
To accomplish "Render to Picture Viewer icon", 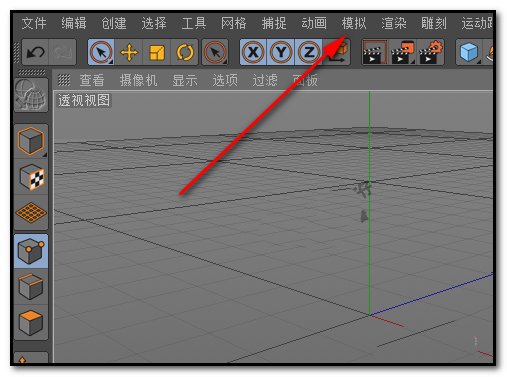I will click(x=402, y=52).
